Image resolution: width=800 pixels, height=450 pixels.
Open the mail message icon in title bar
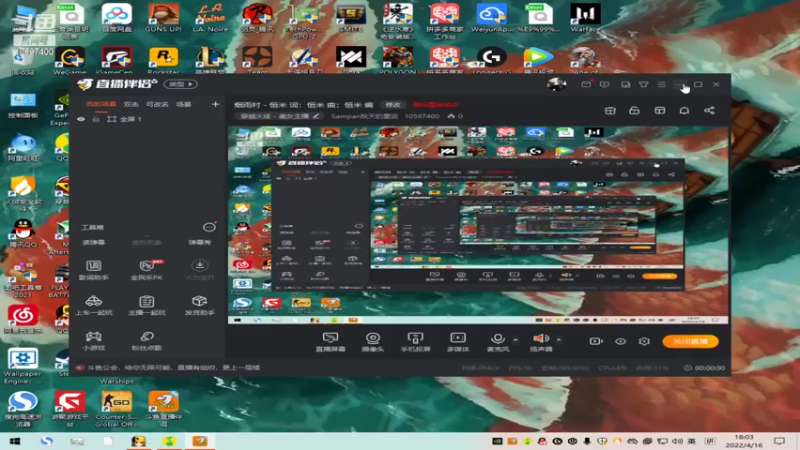pos(586,84)
